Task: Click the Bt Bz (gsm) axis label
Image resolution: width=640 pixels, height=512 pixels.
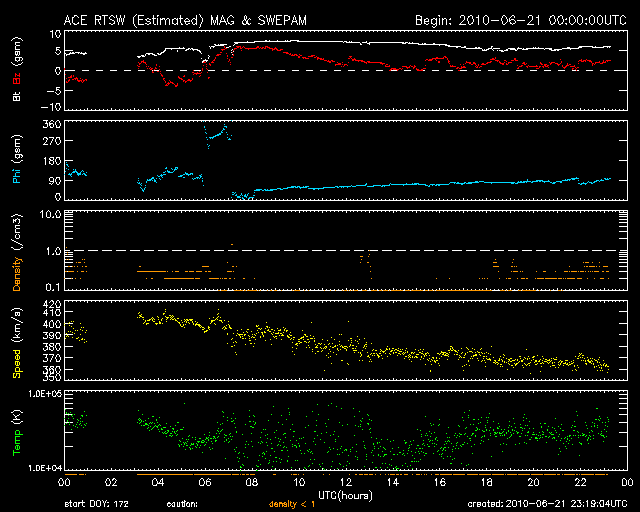Action: tap(17, 69)
